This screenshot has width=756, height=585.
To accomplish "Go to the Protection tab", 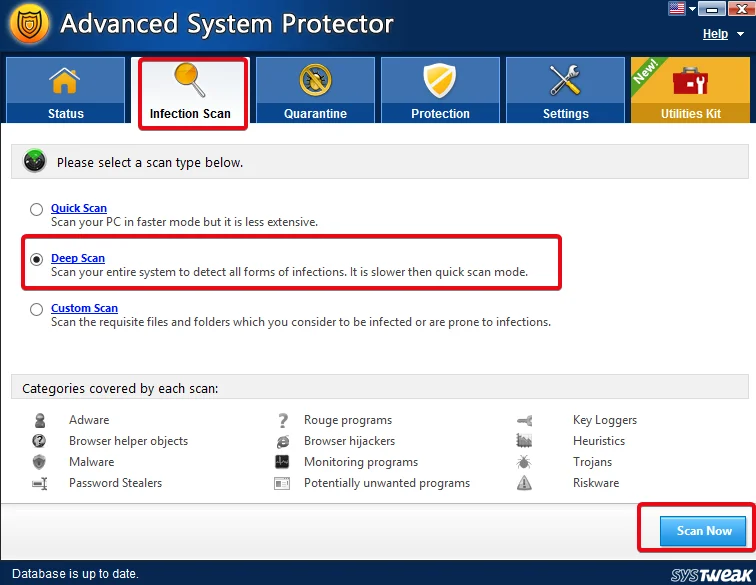I will [x=440, y=90].
